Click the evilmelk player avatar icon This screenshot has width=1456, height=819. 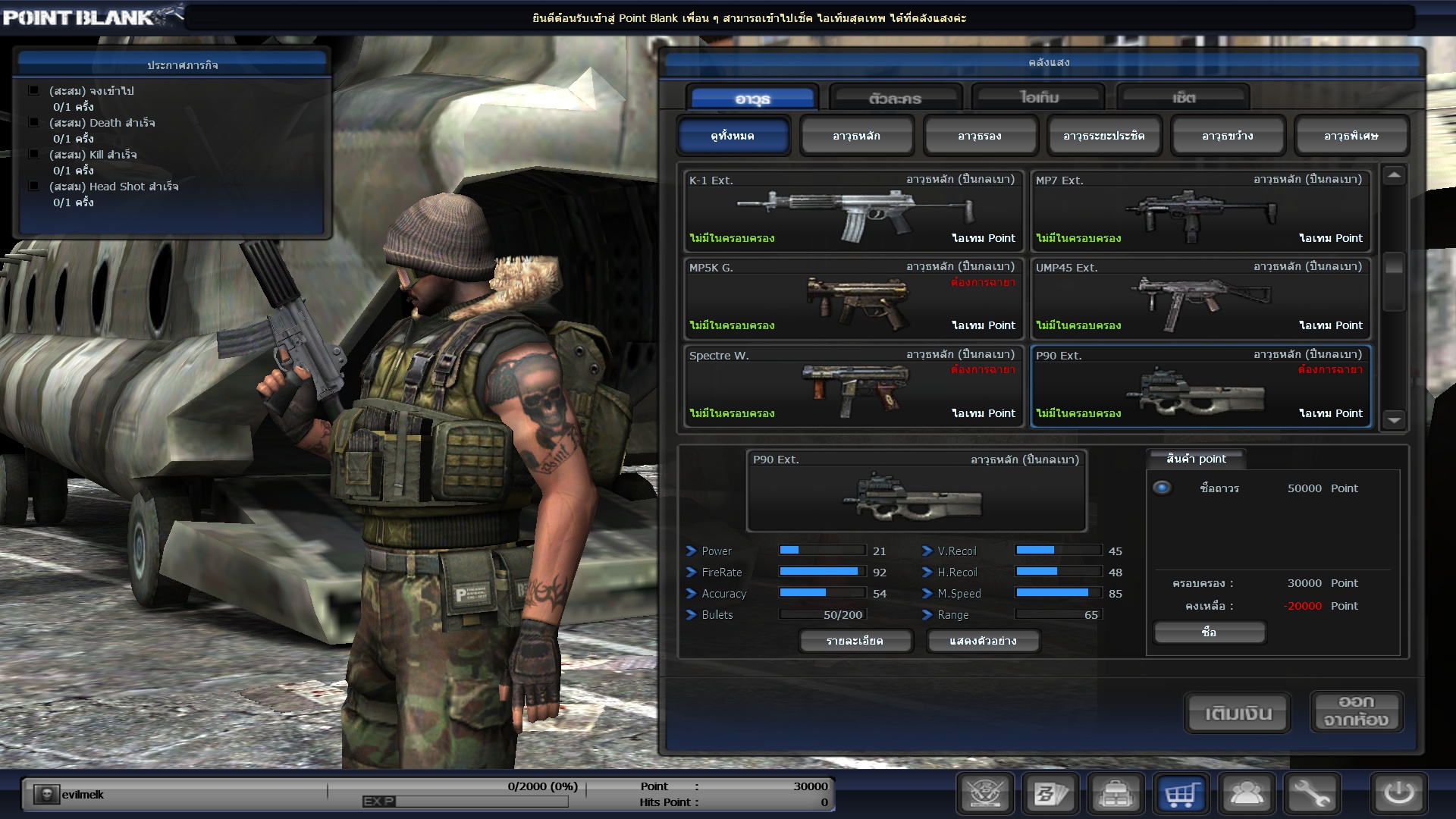46,794
